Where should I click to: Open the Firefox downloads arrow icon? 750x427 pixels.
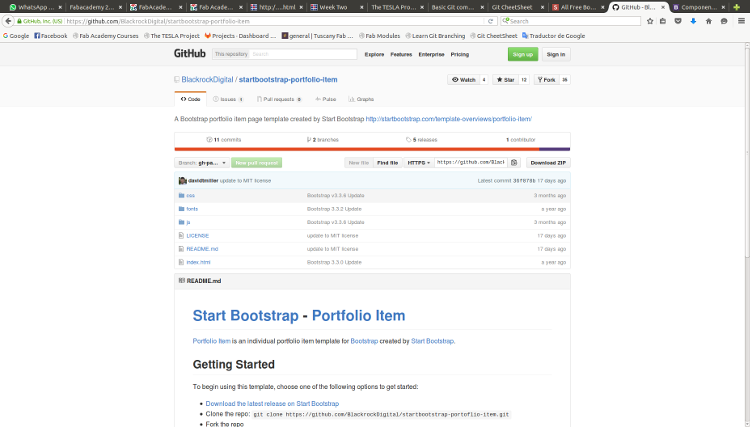click(x=693, y=21)
